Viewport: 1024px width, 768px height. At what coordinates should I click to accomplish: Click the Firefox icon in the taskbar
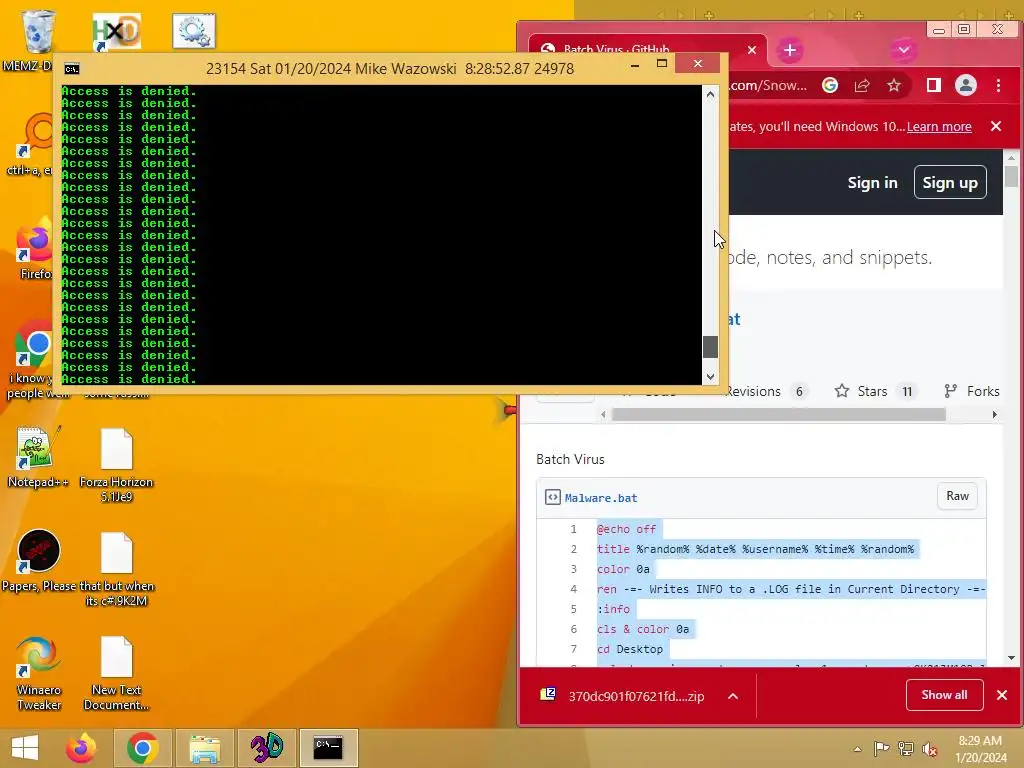tap(81, 748)
